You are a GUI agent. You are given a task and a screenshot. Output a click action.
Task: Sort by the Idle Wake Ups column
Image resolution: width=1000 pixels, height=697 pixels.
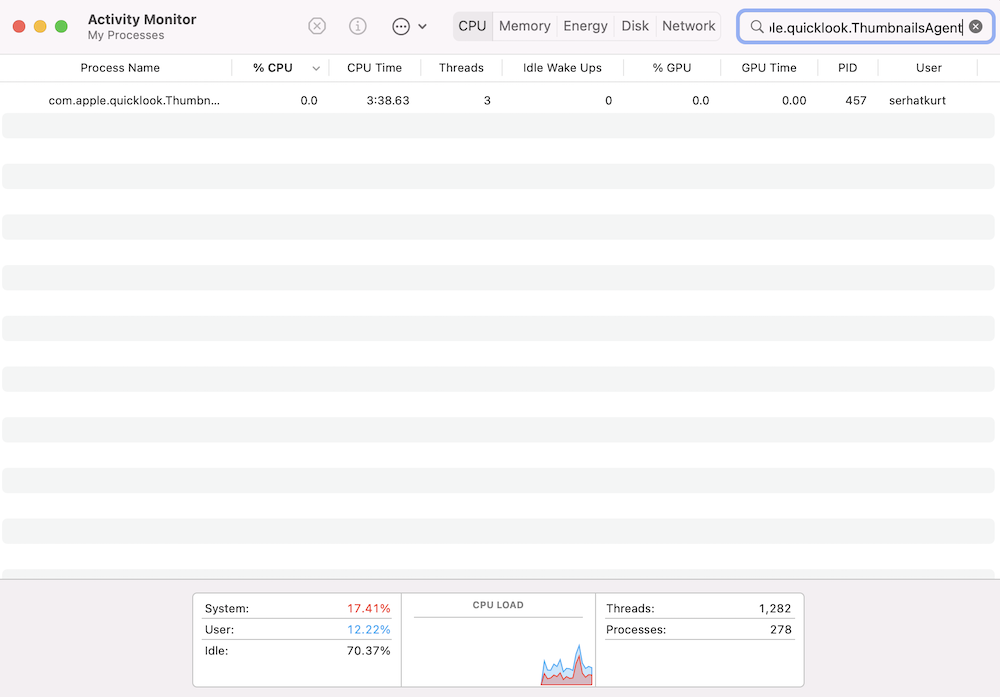[x=562, y=68]
